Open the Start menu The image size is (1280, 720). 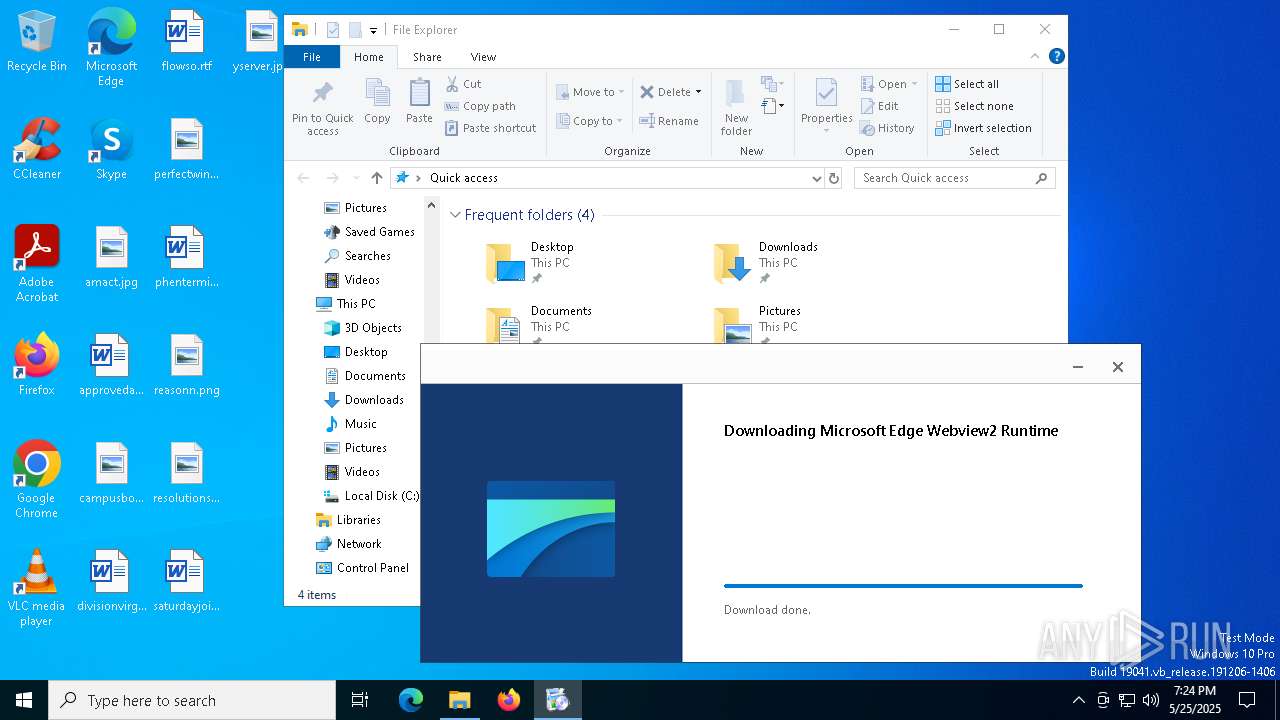(24, 700)
